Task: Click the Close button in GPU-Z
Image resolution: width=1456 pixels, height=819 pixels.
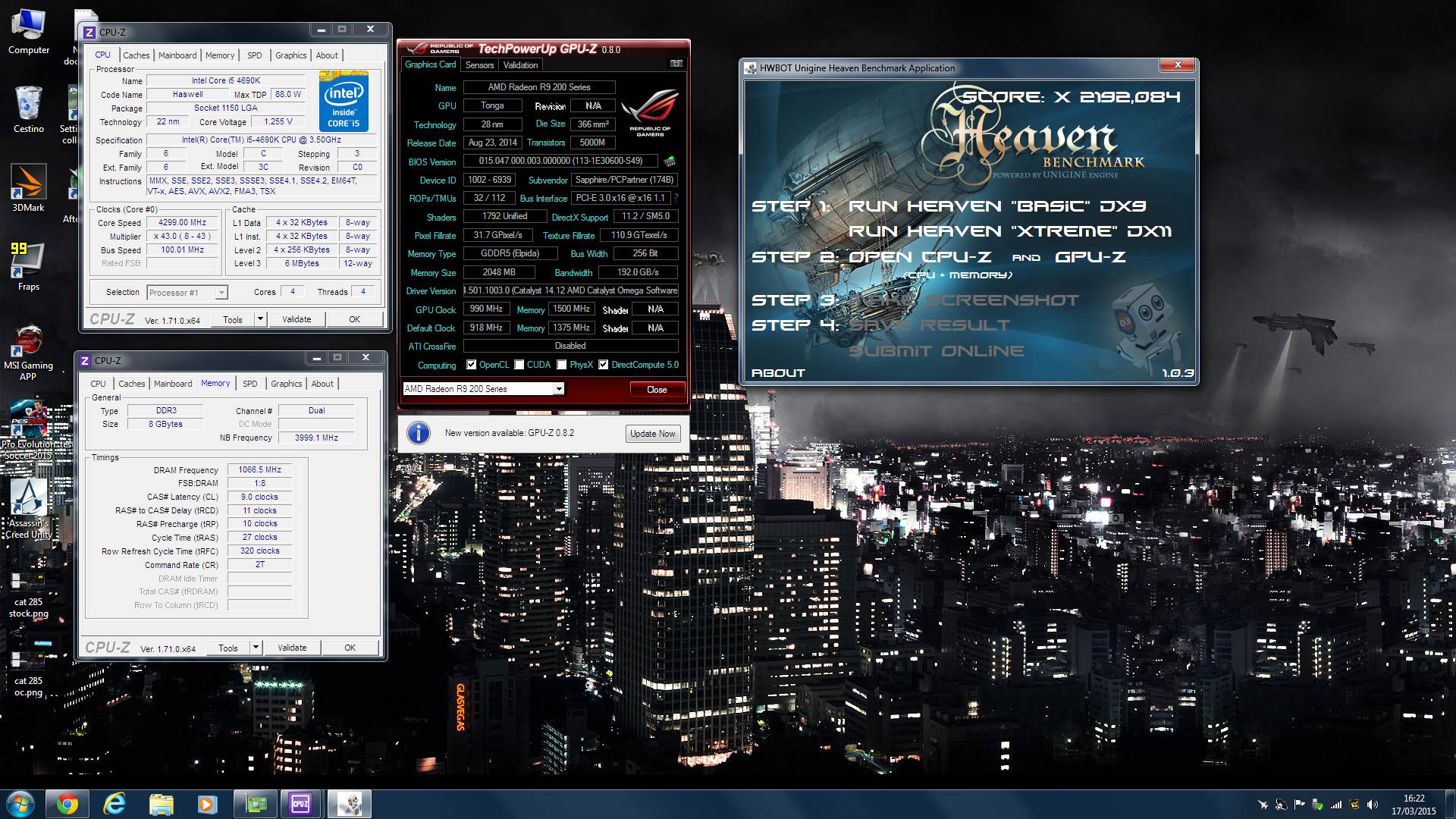Action: (657, 390)
